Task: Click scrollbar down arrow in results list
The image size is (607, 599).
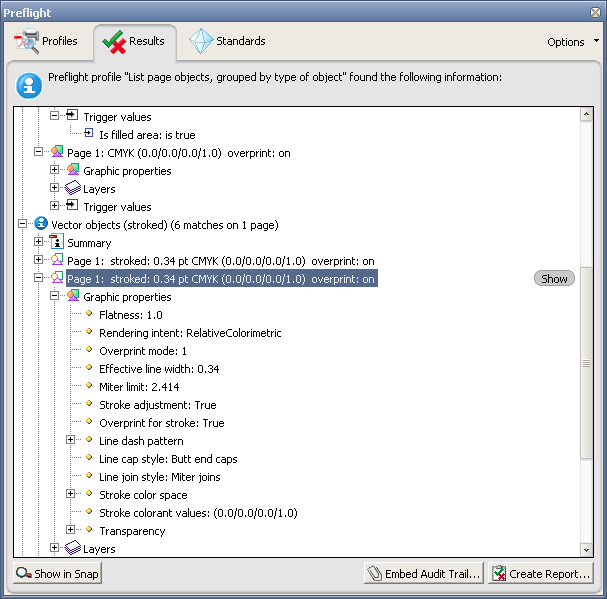Action: tap(586, 550)
